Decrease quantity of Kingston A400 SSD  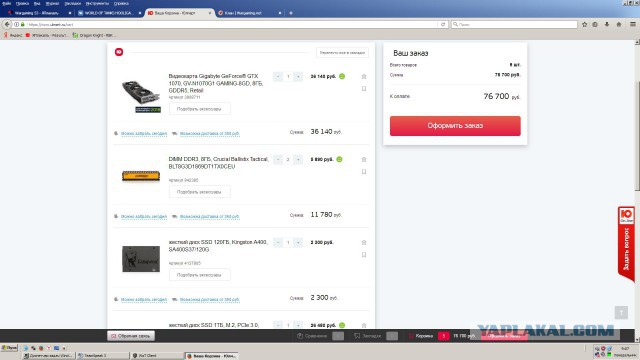[x=278, y=242]
